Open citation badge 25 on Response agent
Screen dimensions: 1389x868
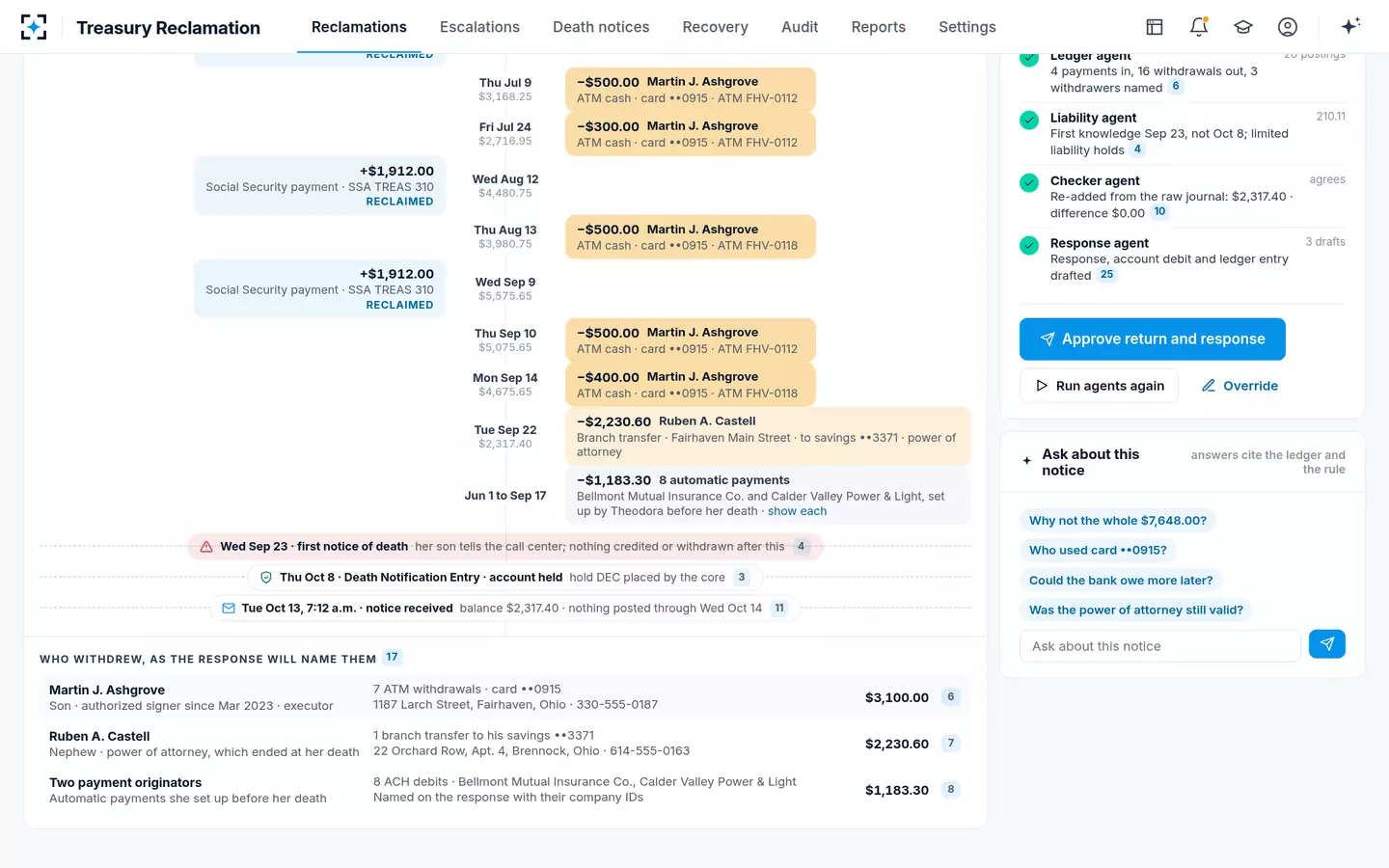pyautogui.click(x=1107, y=275)
